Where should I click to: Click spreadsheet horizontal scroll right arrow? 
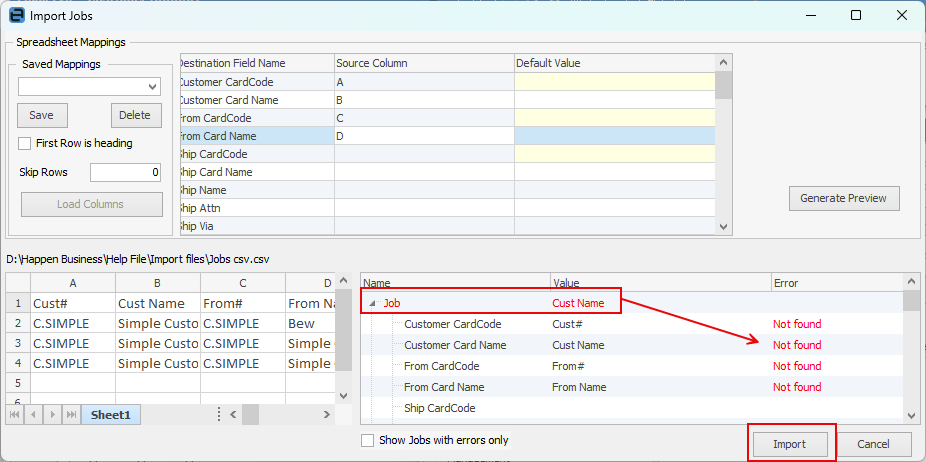[327, 415]
